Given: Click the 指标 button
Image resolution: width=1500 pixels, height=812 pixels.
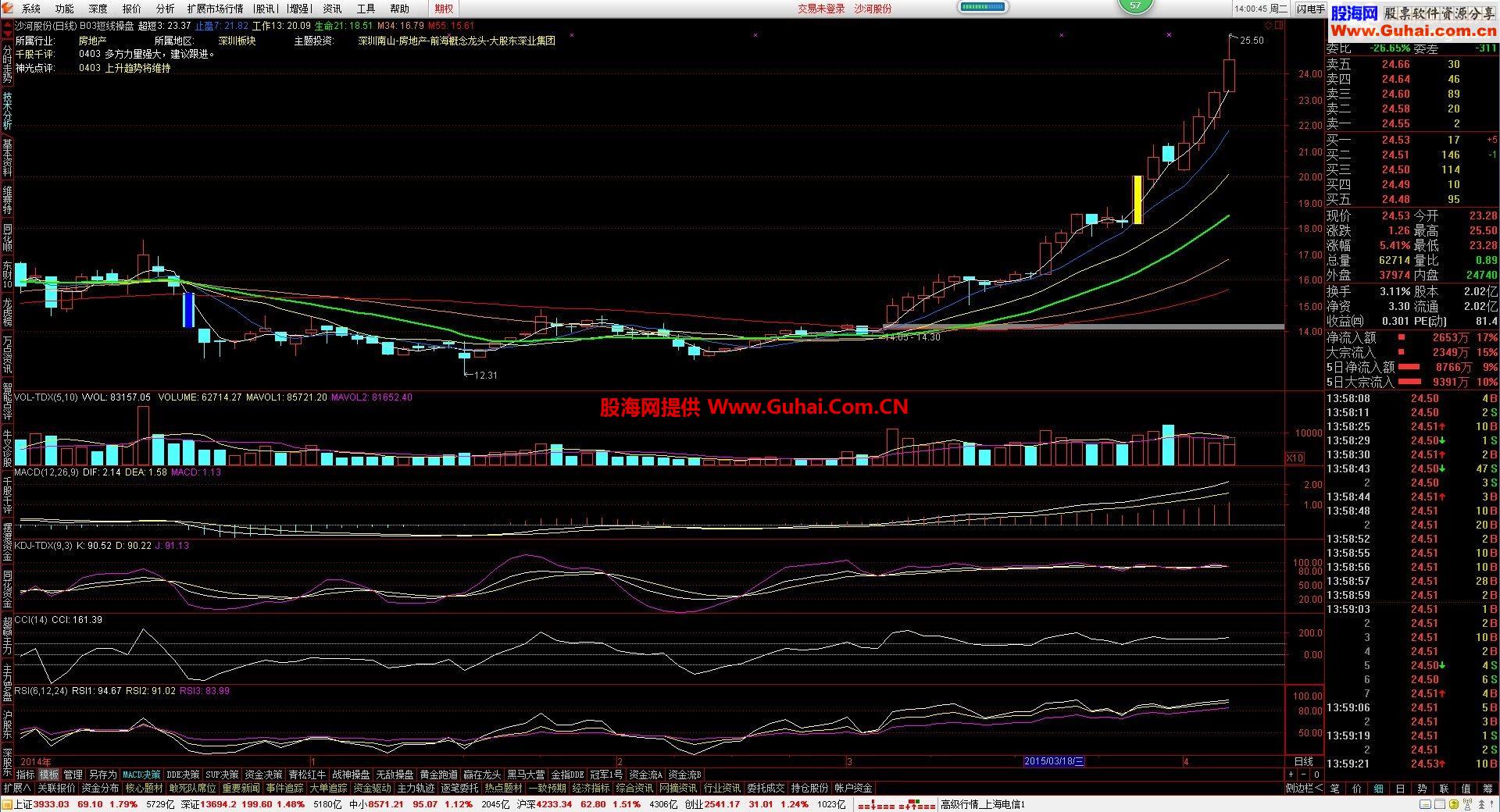Looking at the screenshot, I should coord(25,775).
